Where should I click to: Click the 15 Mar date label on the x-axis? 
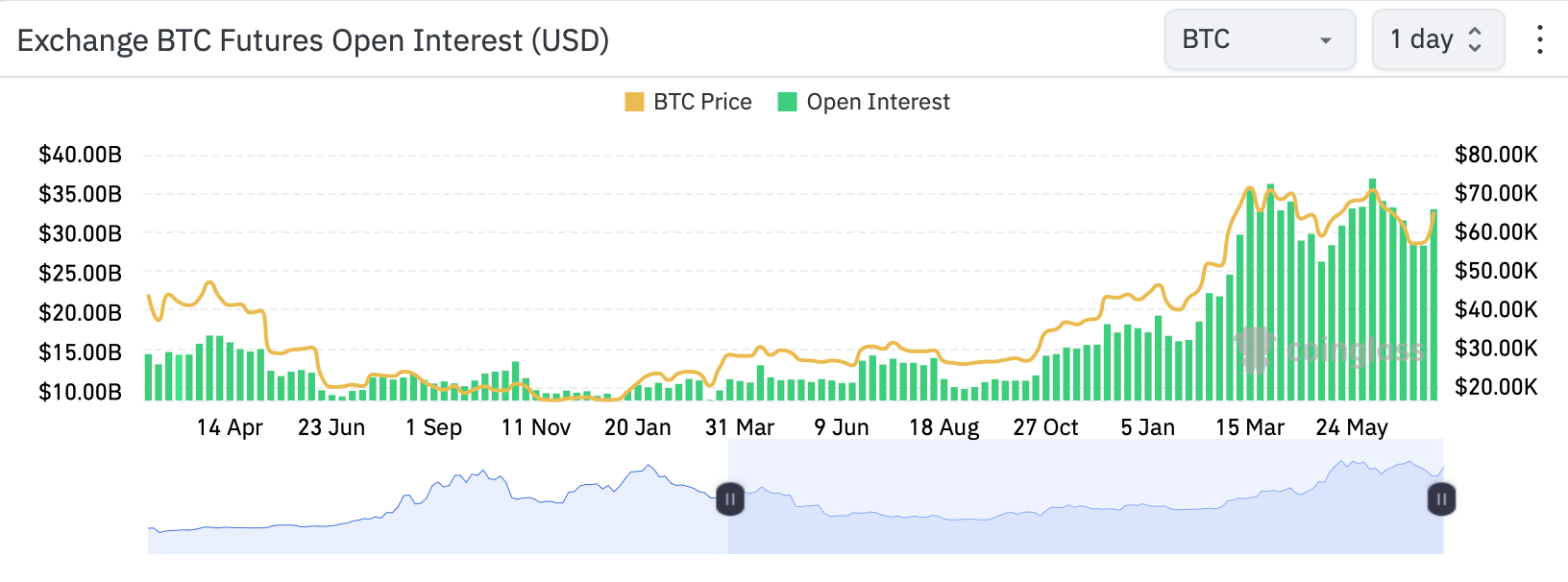pyautogui.click(x=1249, y=427)
